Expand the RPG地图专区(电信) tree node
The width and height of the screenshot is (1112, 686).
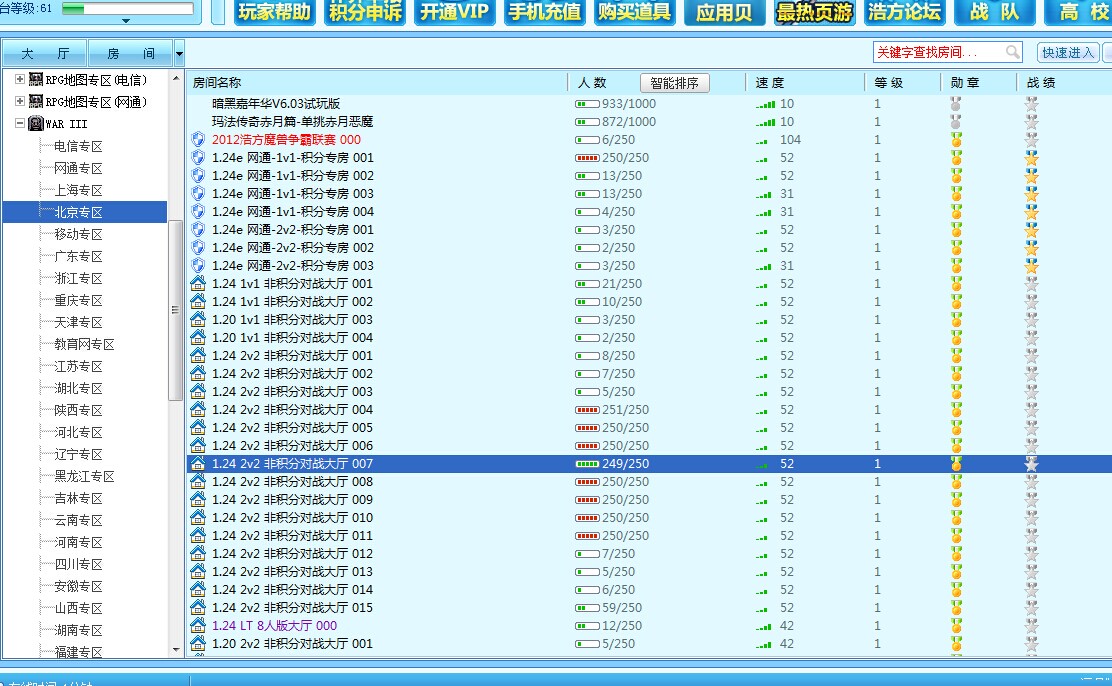[x=20, y=79]
